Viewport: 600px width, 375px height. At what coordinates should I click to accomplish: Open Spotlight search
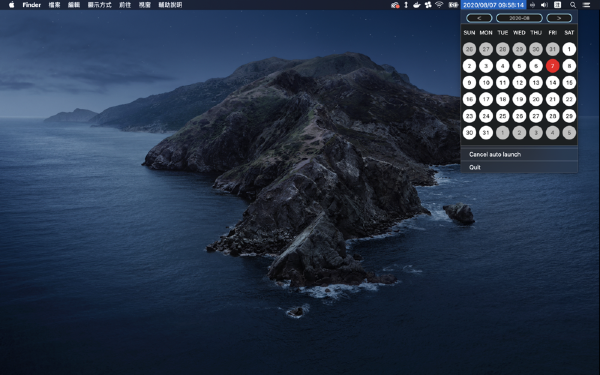573,5
